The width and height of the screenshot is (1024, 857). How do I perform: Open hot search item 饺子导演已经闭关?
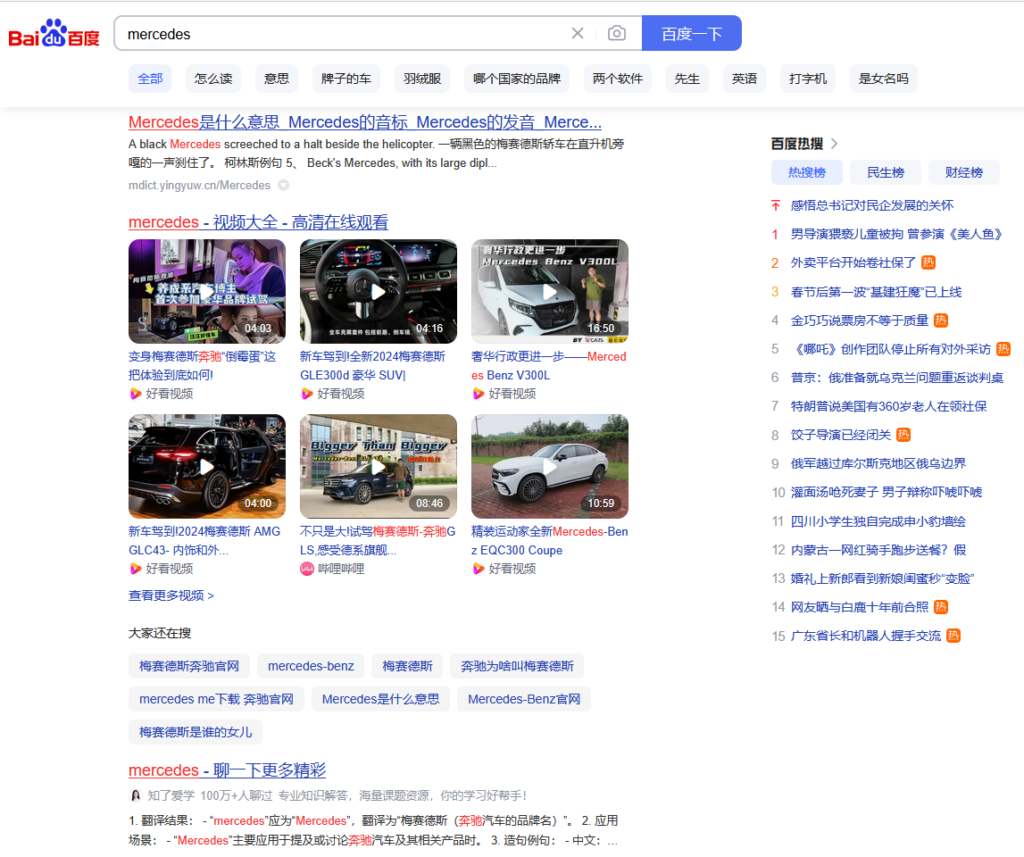pyautogui.click(x=840, y=434)
